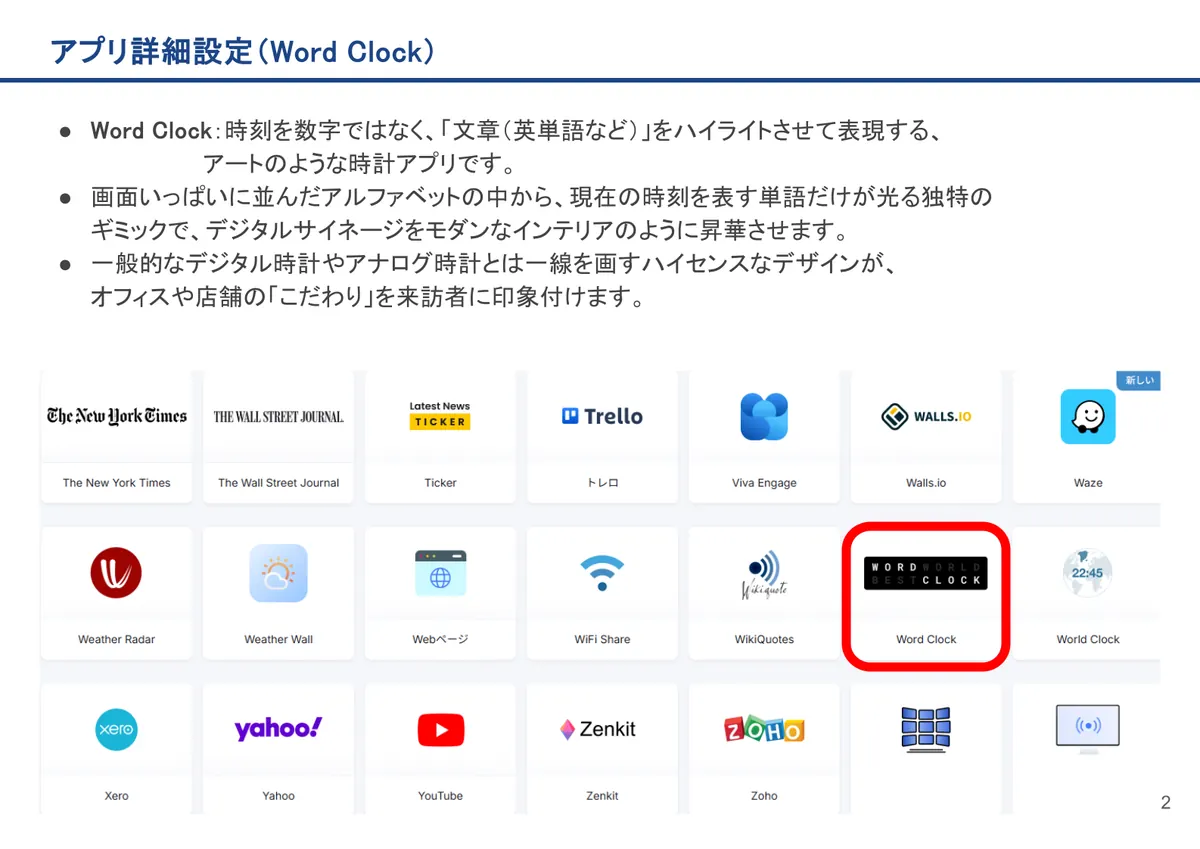Open the YouTube play icon
The width and height of the screenshot is (1200, 849).
(440, 730)
